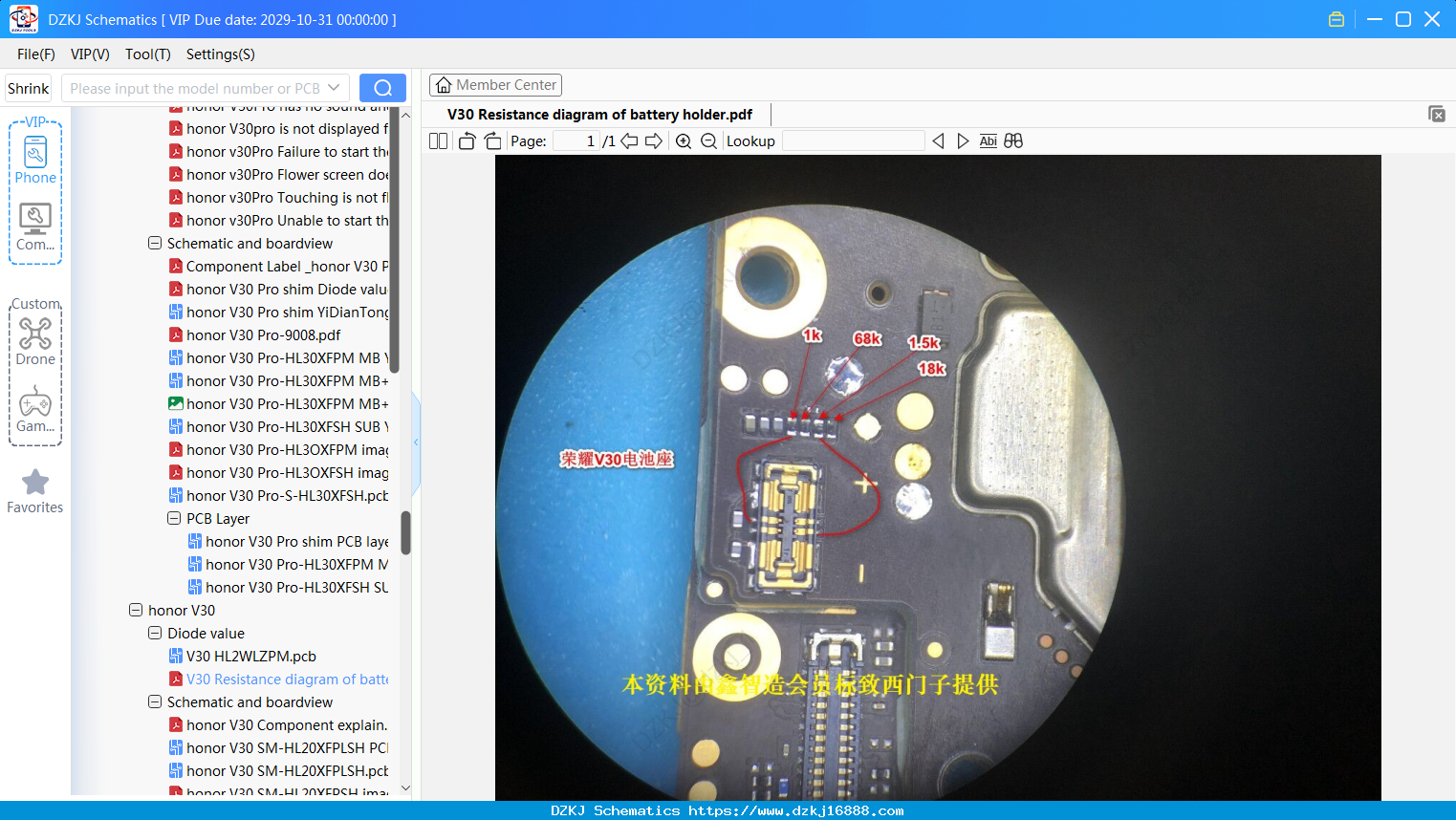Click the home icon in Member Center

coord(444,85)
